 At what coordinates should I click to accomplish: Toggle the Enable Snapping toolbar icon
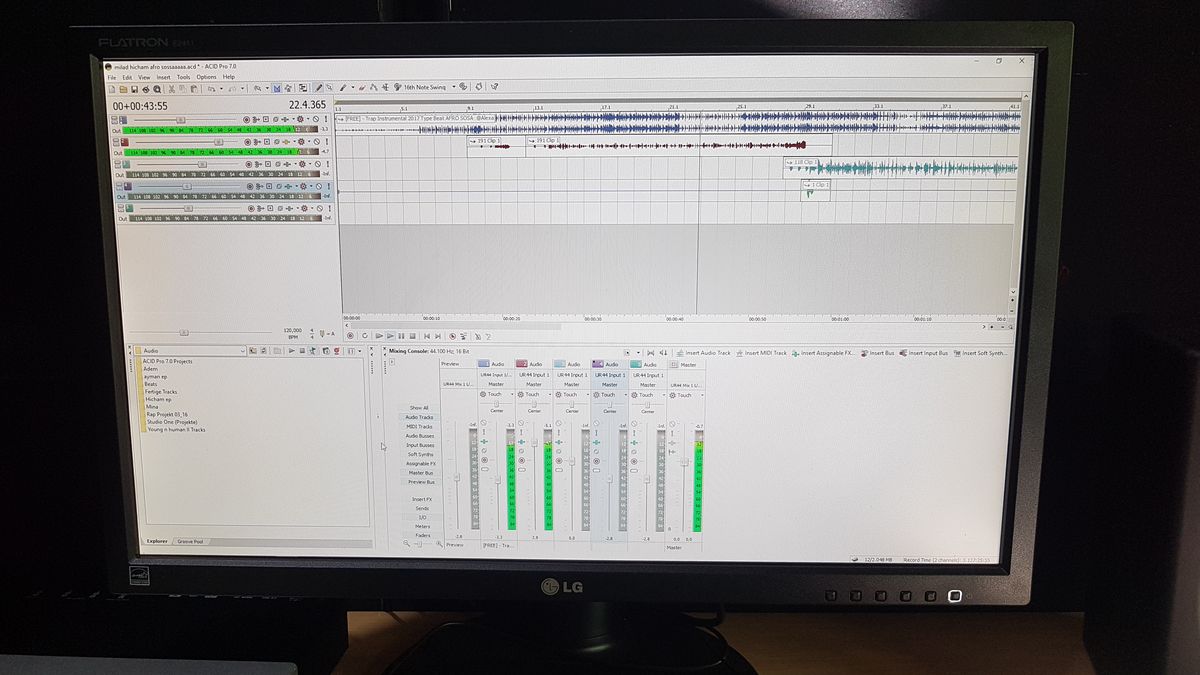coord(277,88)
